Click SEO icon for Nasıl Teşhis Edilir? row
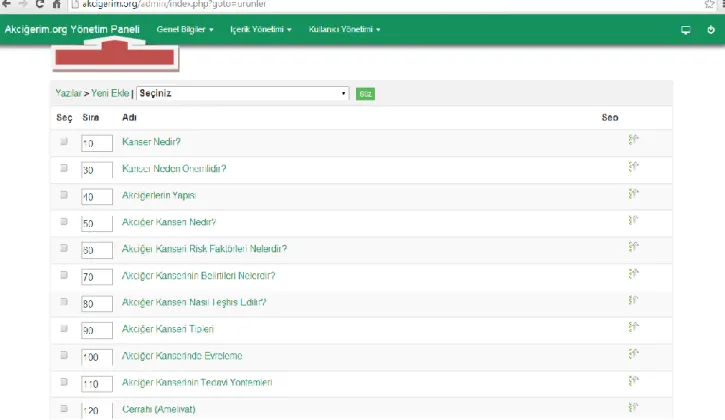The width and height of the screenshot is (725, 420). (x=633, y=300)
